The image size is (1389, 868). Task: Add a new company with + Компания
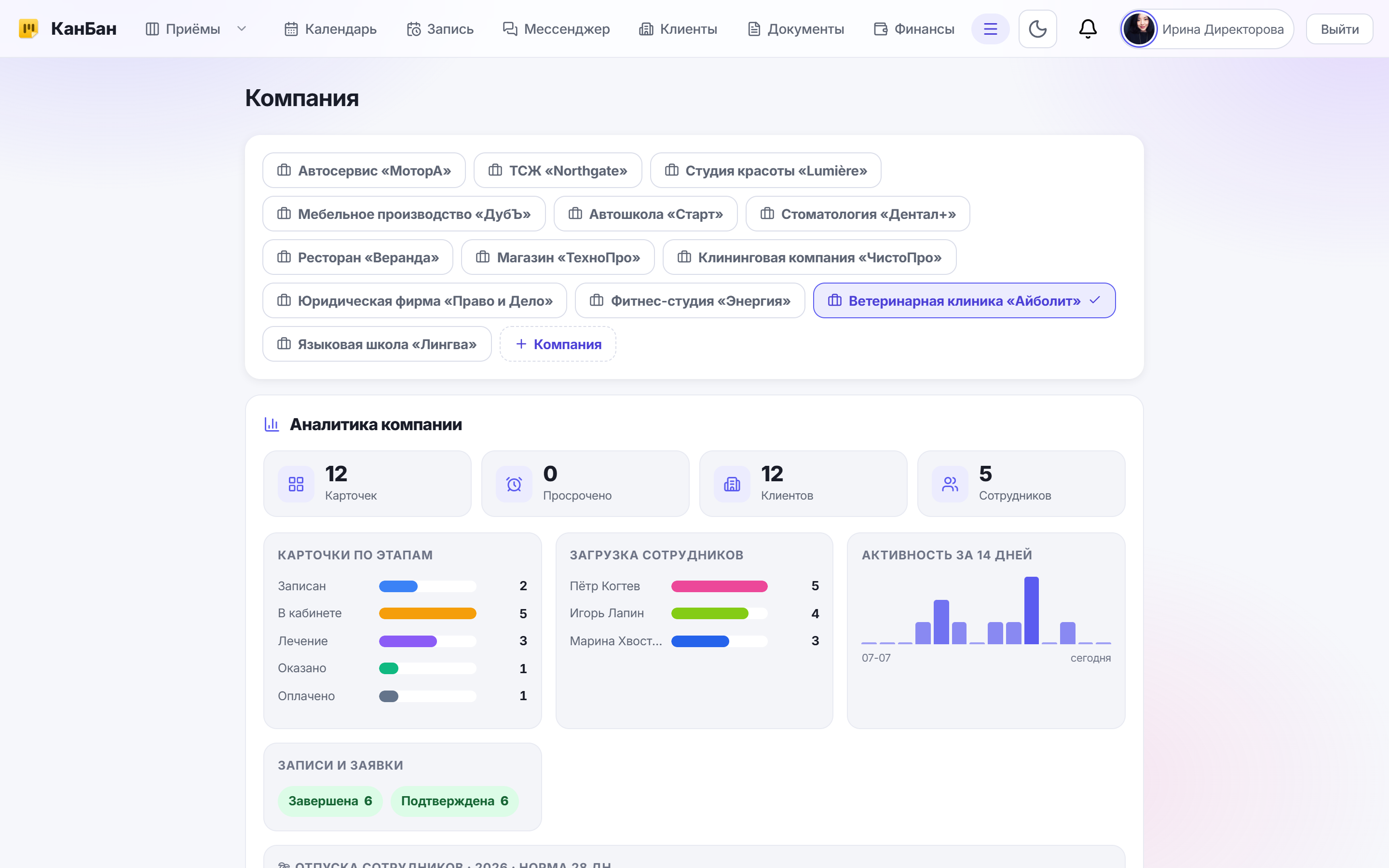(x=558, y=344)
